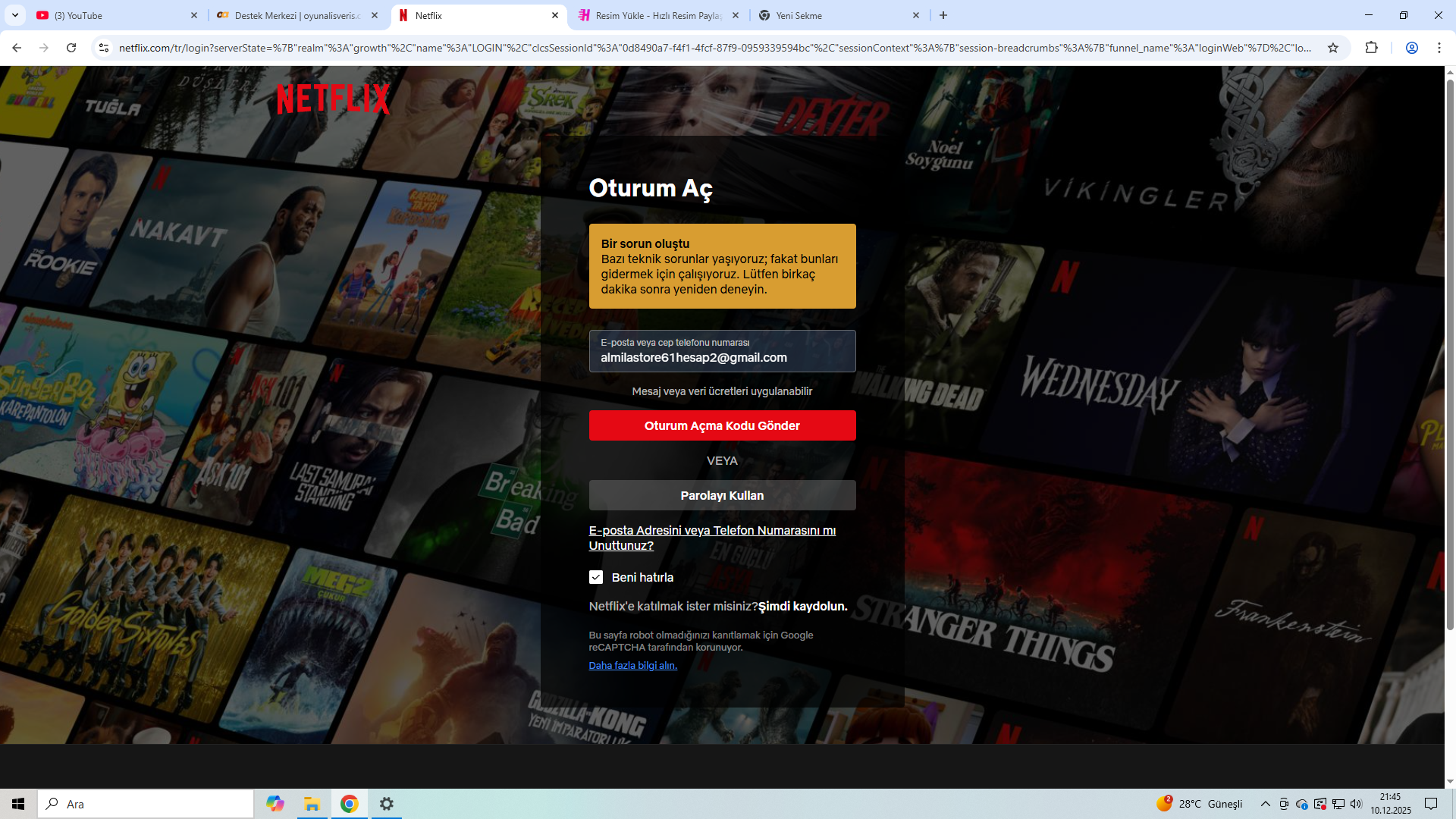Open a new browser tab
This screenshot has height=819, width=1456.
click(943, 15)
